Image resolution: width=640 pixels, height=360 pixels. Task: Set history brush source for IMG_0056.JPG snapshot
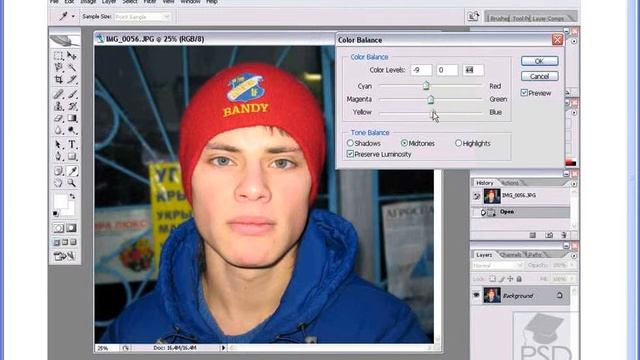477,196
